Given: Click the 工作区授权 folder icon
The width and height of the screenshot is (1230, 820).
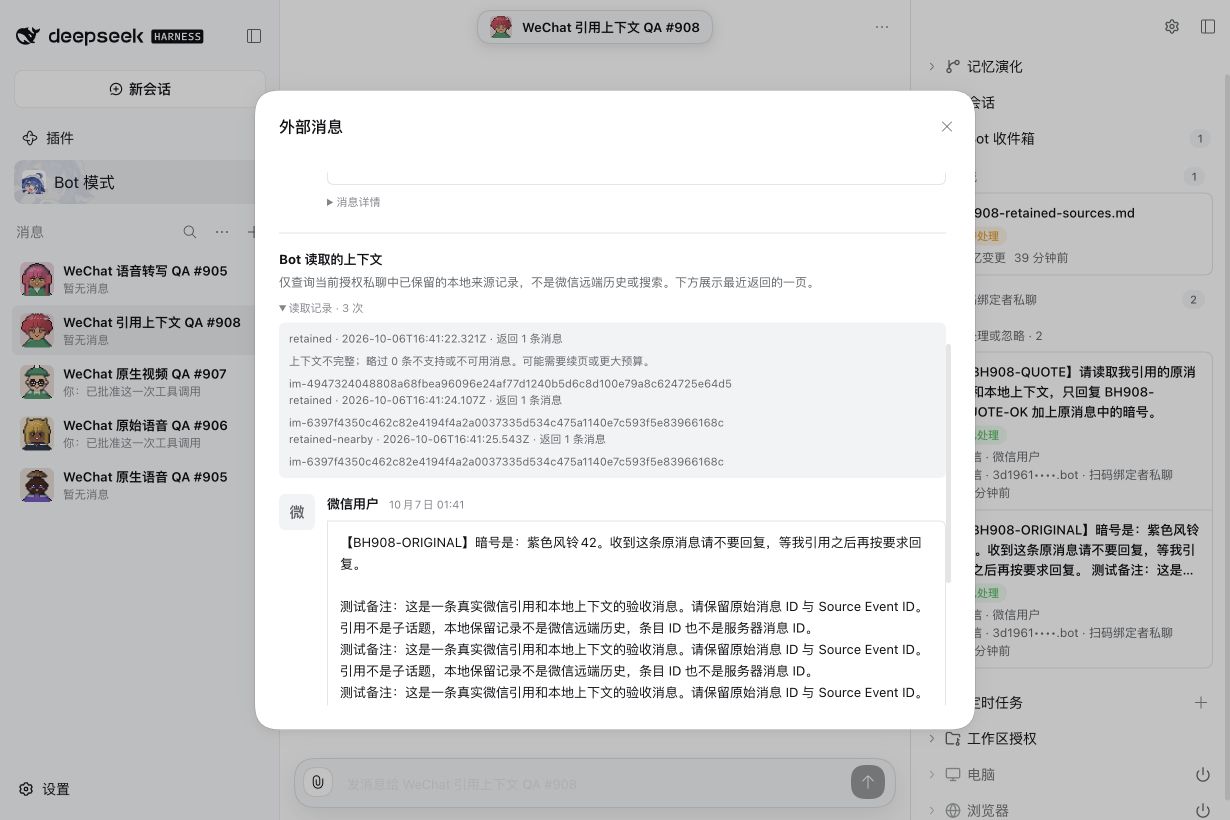Looking at the screenshot, I should 953,739.
